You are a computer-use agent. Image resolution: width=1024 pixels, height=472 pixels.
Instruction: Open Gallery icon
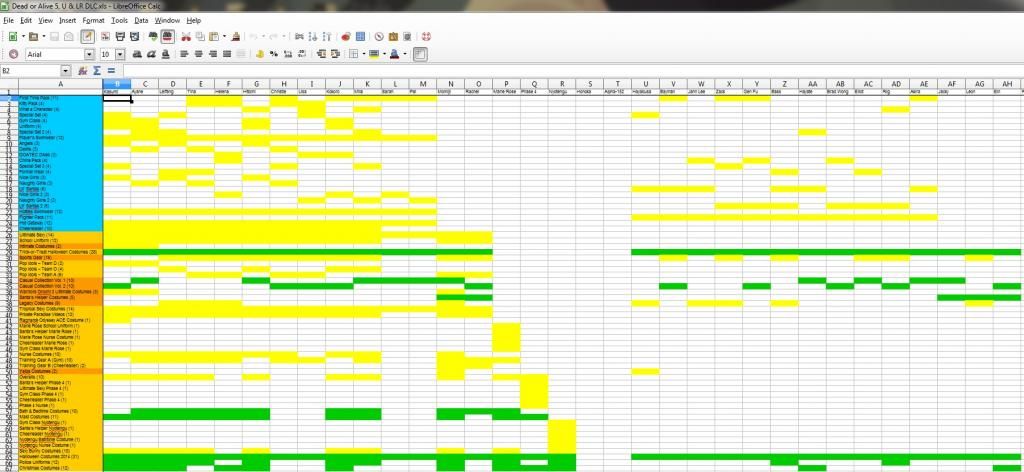point(393,37)
